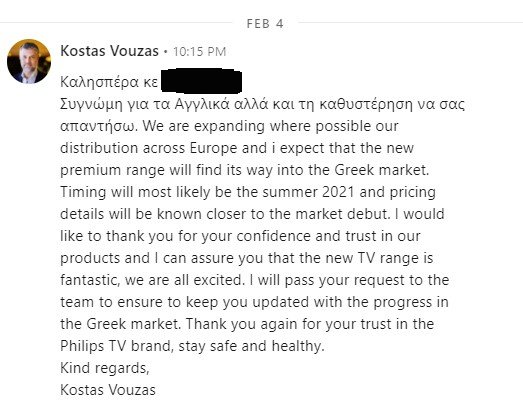The width and height of the screenshot is (523, 408).
Task: Click the 'Kind regards,' closing line
Action: point(105,368)
